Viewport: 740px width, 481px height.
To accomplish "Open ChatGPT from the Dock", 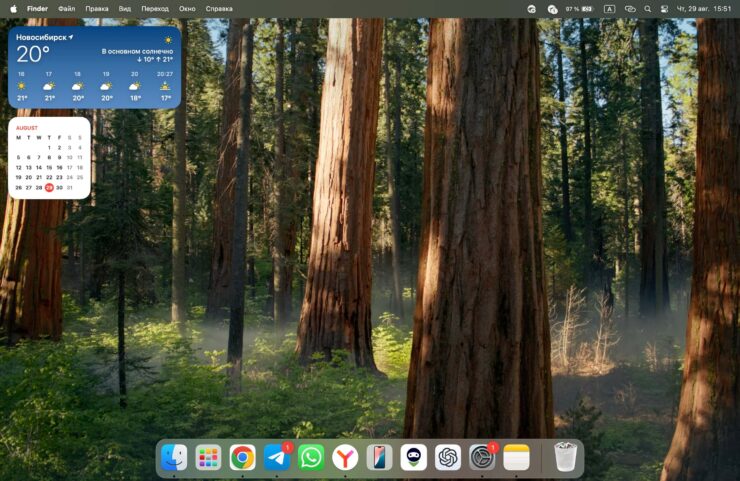I will (448, 457).
